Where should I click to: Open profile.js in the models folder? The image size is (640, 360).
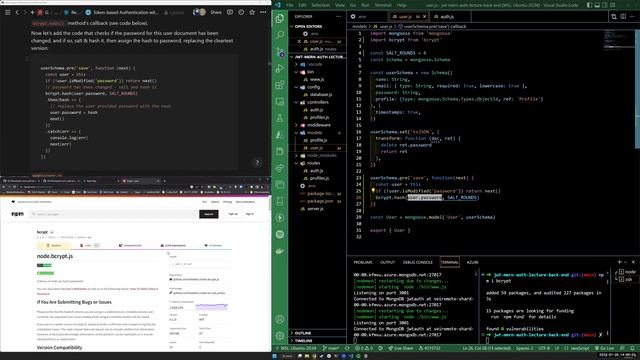click(318, 140)
